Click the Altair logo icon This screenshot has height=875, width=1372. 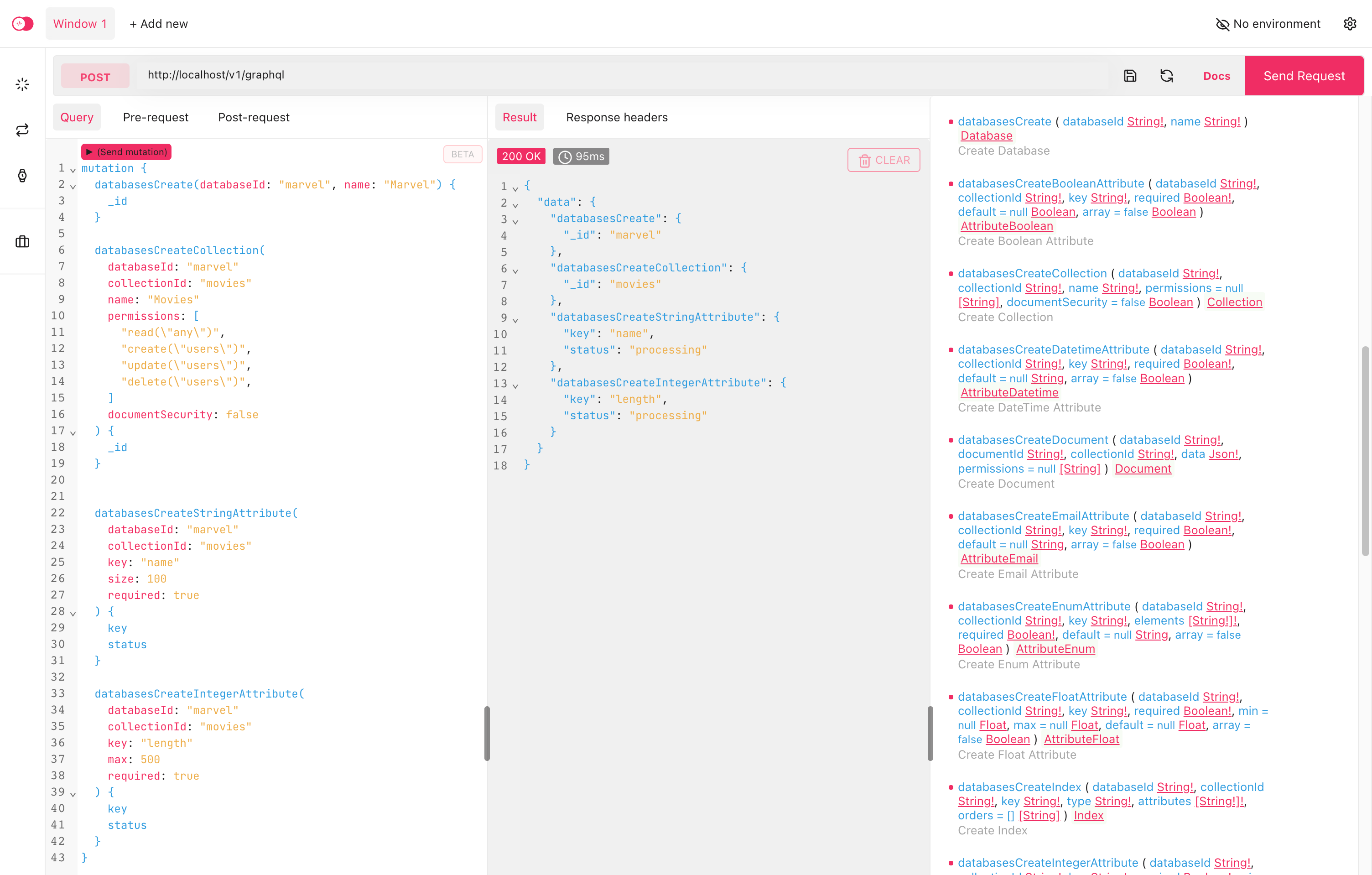(x=23, y=23)
